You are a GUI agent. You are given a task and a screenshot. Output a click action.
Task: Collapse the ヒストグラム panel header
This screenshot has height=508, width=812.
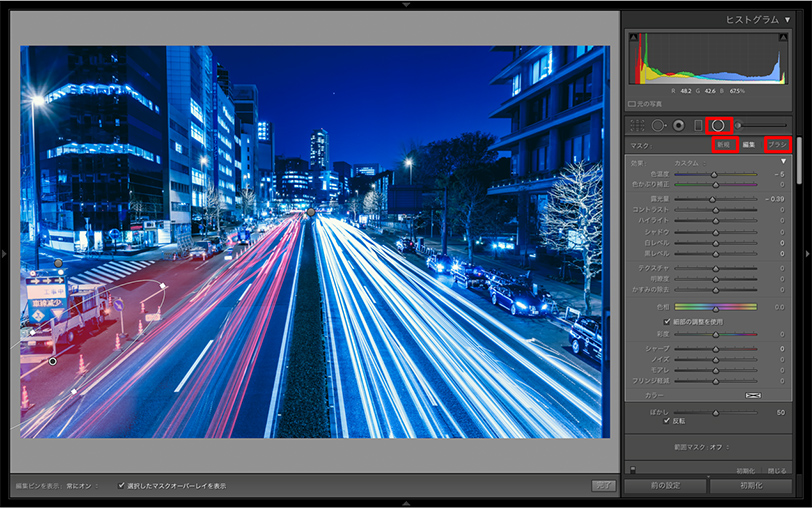coord(787,19)
